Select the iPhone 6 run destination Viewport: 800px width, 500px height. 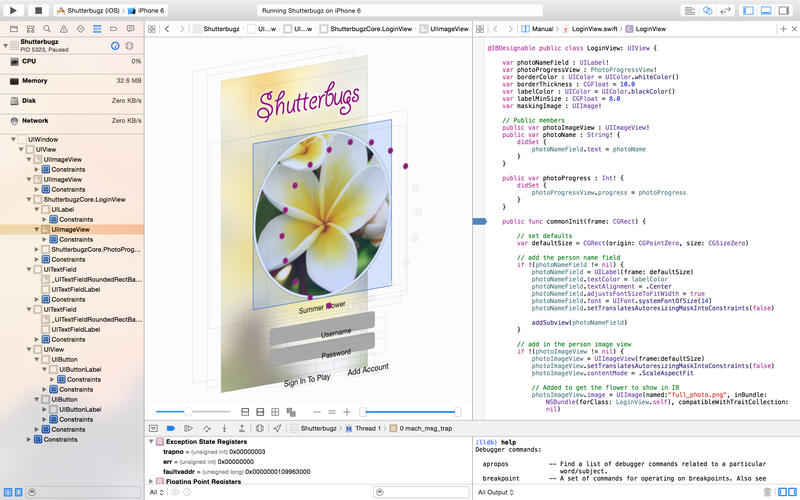[149, 10]
